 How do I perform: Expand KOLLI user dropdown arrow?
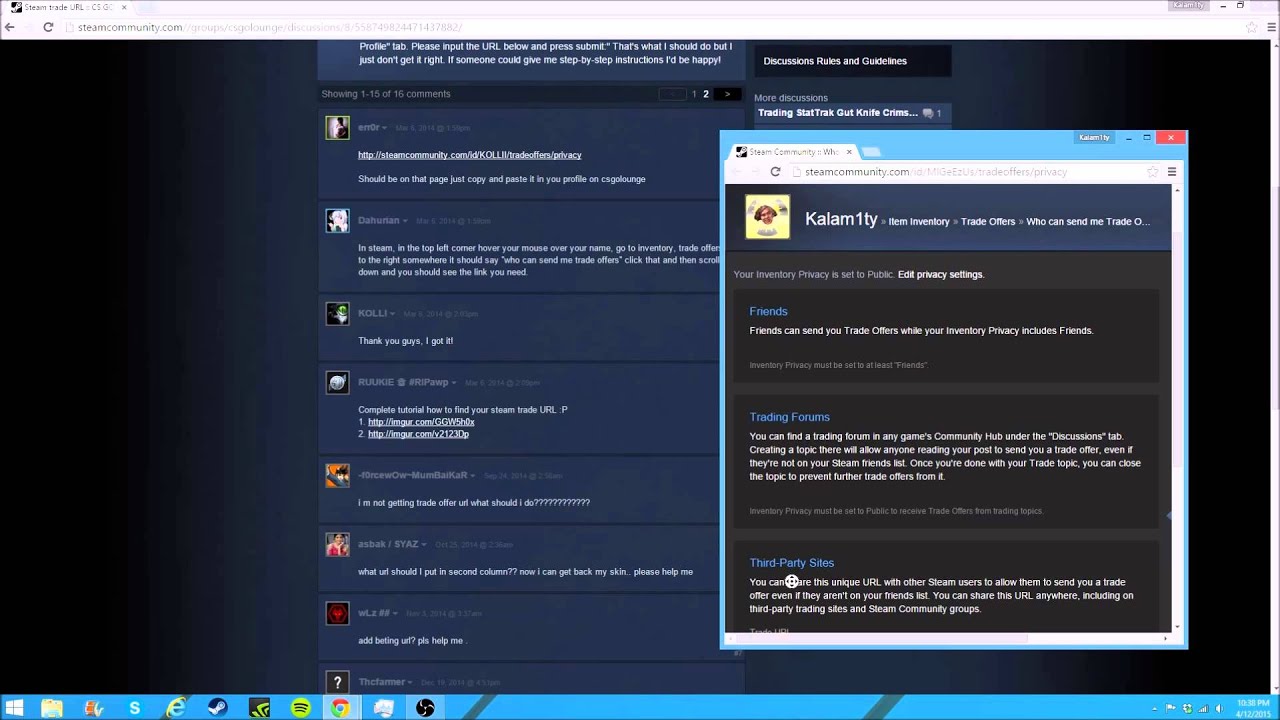point(392,314)
